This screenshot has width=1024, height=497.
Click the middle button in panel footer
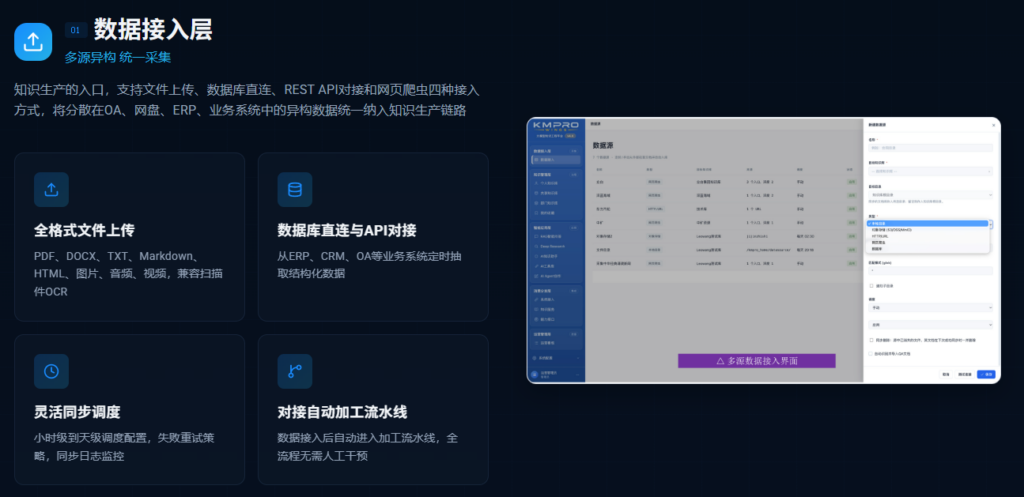coord(965,374)
